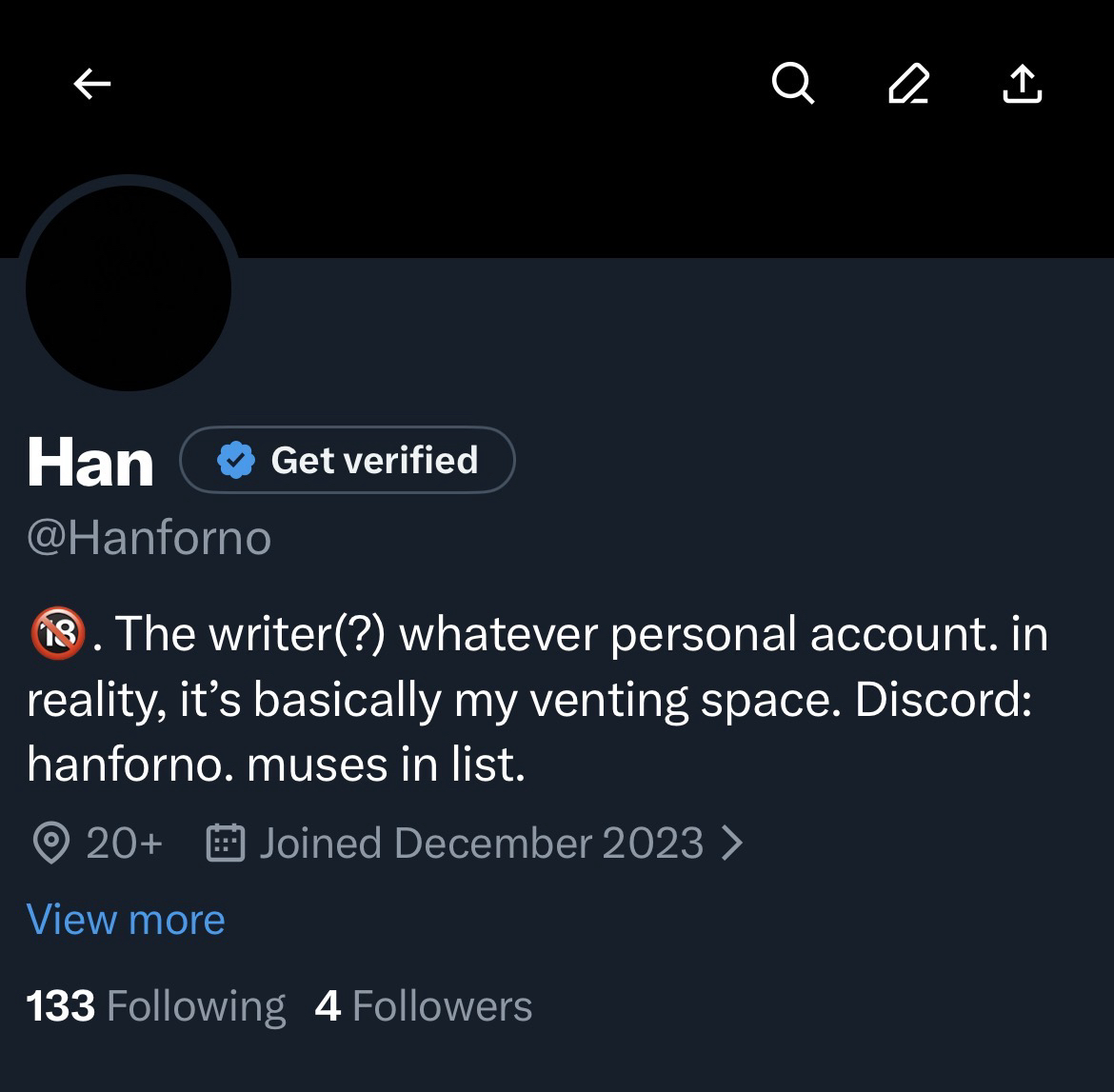This screenshot has width=1114, height=1092.
Task: Tap the calendar icon beside join date
Action: pos(226,844)
